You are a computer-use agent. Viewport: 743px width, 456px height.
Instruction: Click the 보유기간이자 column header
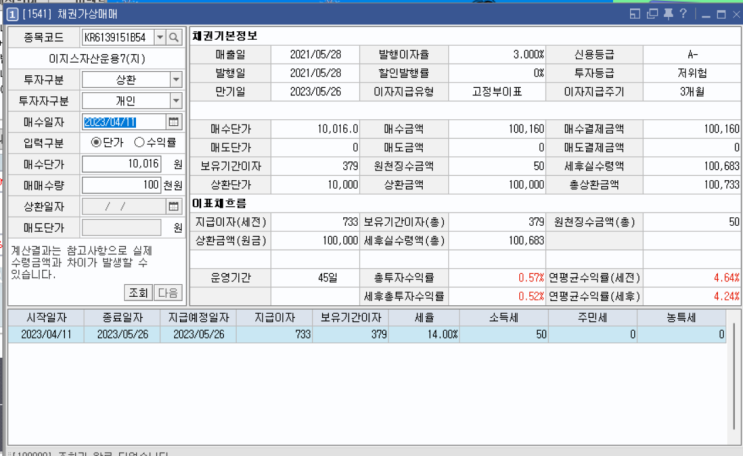[x=351, y=318]
